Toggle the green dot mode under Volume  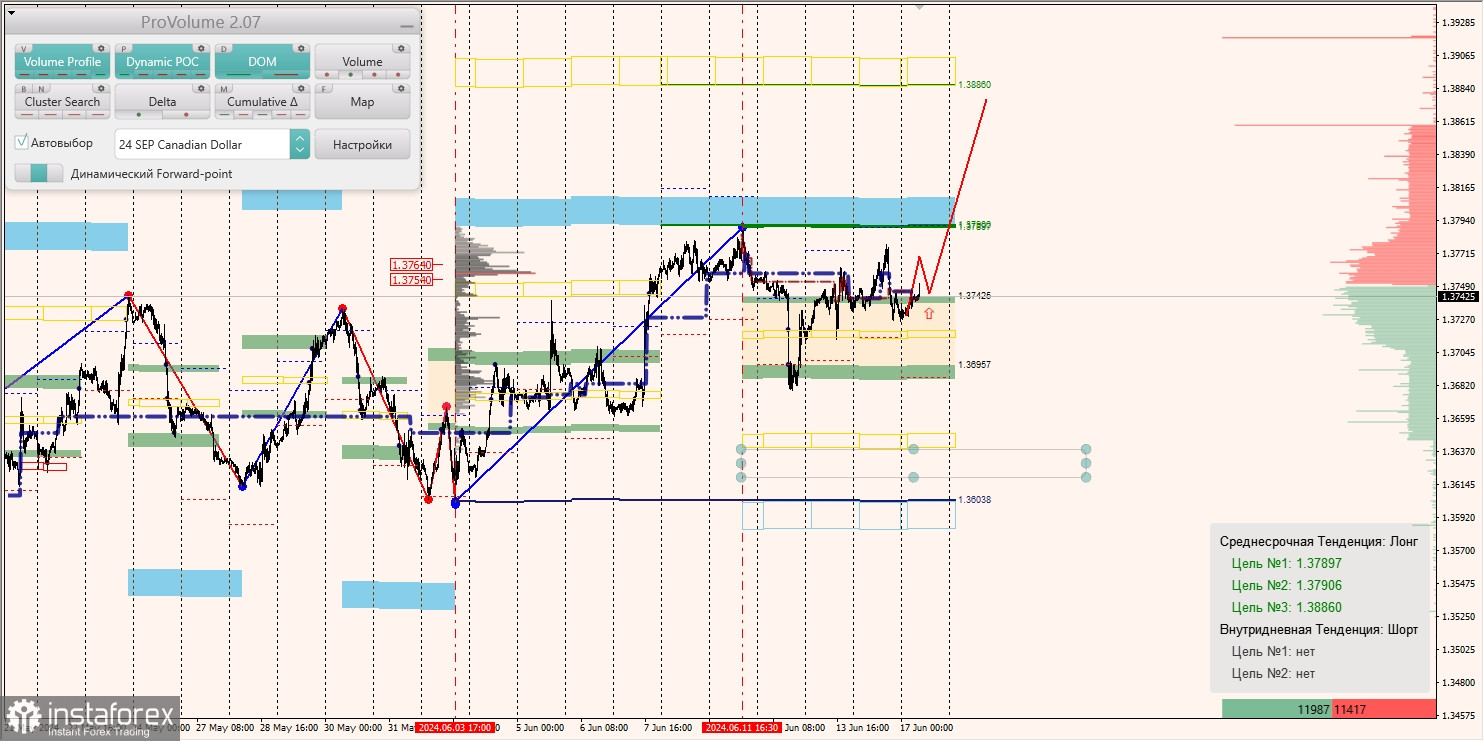[351, 75]
